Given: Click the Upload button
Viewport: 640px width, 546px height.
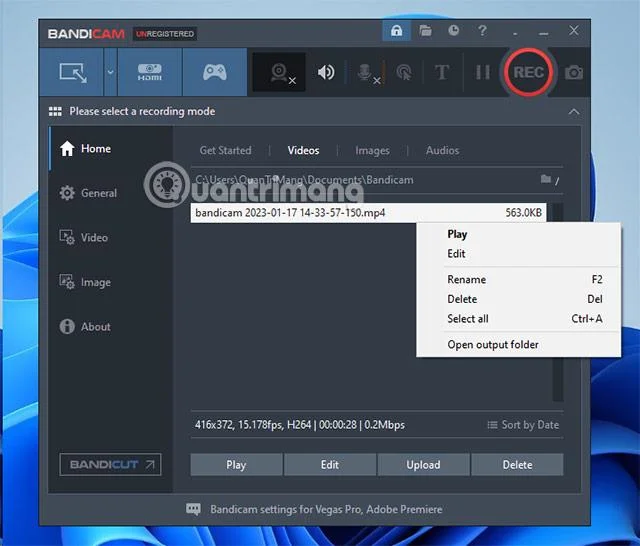Looking at the screenshot, I should click(x=423, y=465).
